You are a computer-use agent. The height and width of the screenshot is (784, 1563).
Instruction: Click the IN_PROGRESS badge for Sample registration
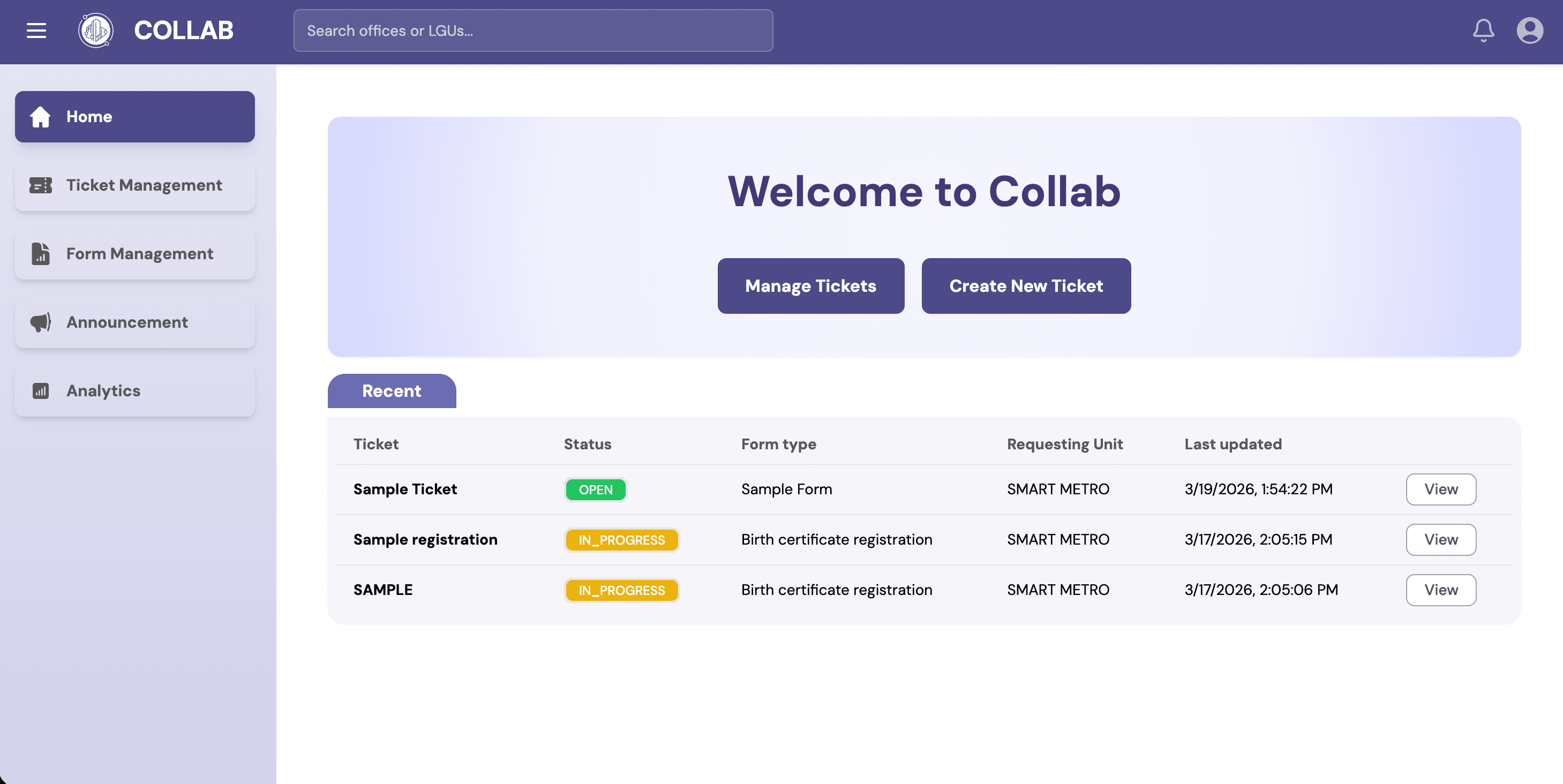coord(621,540)
